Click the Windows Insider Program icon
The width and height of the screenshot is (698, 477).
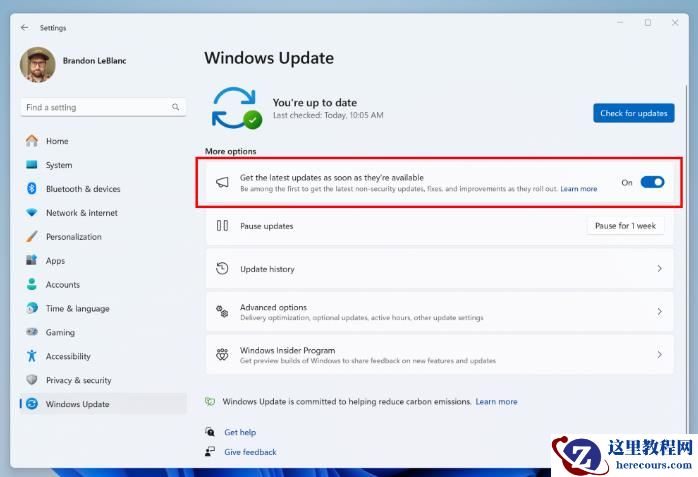(222, 354)
